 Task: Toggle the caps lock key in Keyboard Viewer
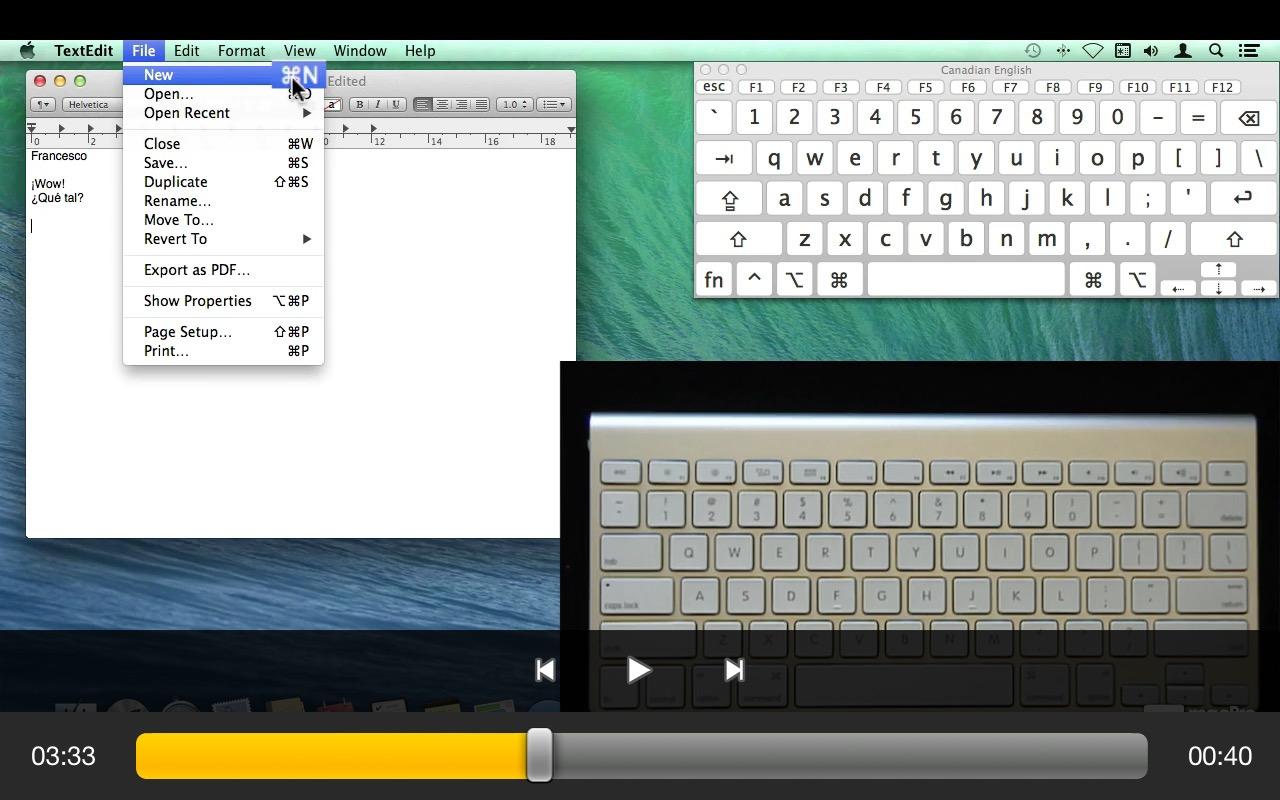729,198
